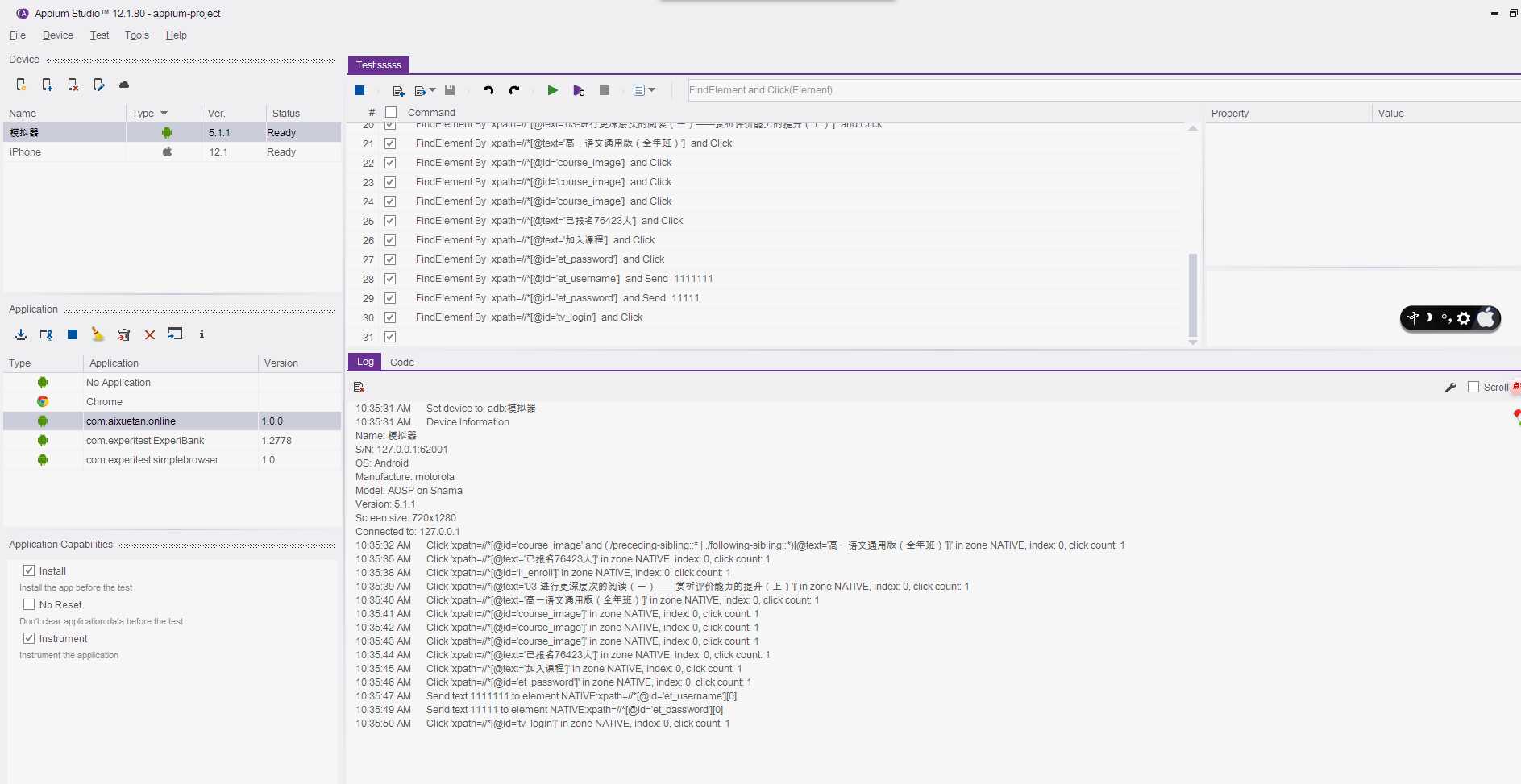
Task: Click the Type column sort arrow
Action: point(164,114)
